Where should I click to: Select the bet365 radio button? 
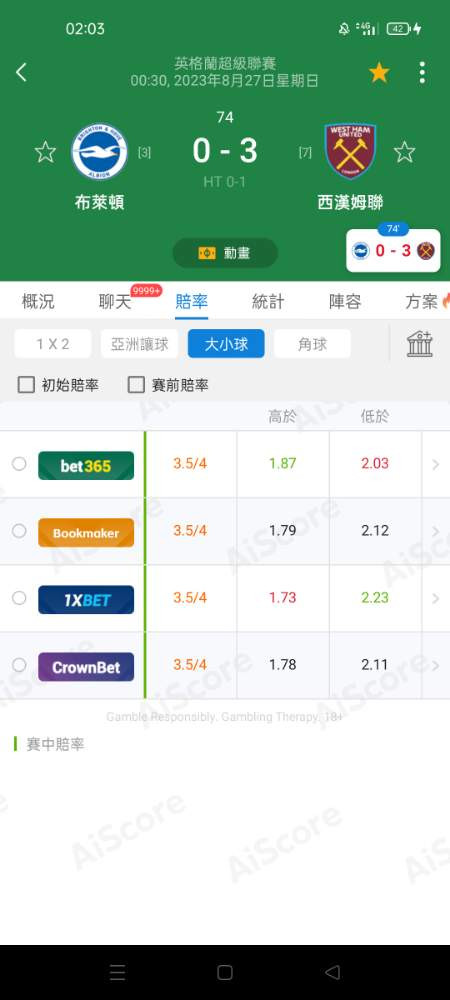point(19,464)
